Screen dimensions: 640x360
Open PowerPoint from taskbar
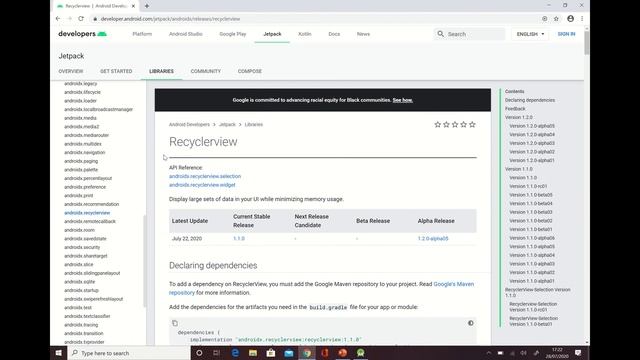click(342, 353)
